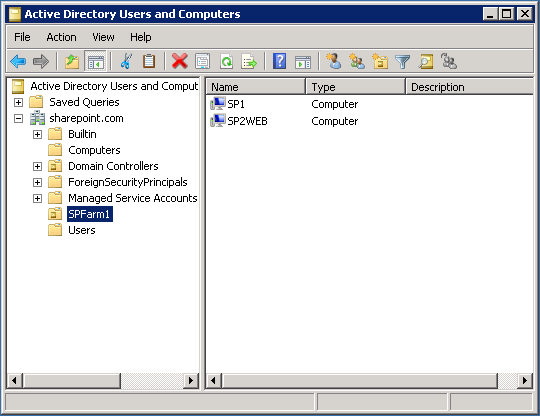The image size is (540, 416).
Task: Open the Action menu
Action: click(x=61, y=37)
